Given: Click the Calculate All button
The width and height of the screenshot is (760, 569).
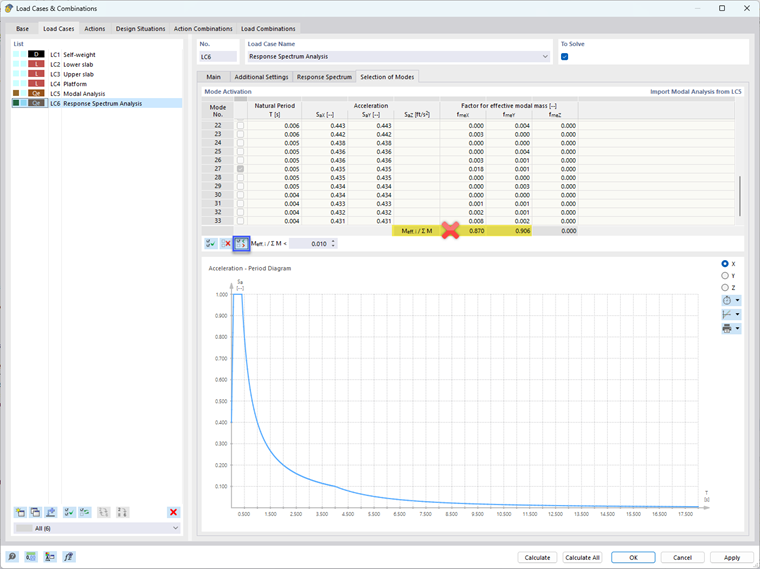Looking at the screenshot, I should pyautogui.click(x=582, y=557).
